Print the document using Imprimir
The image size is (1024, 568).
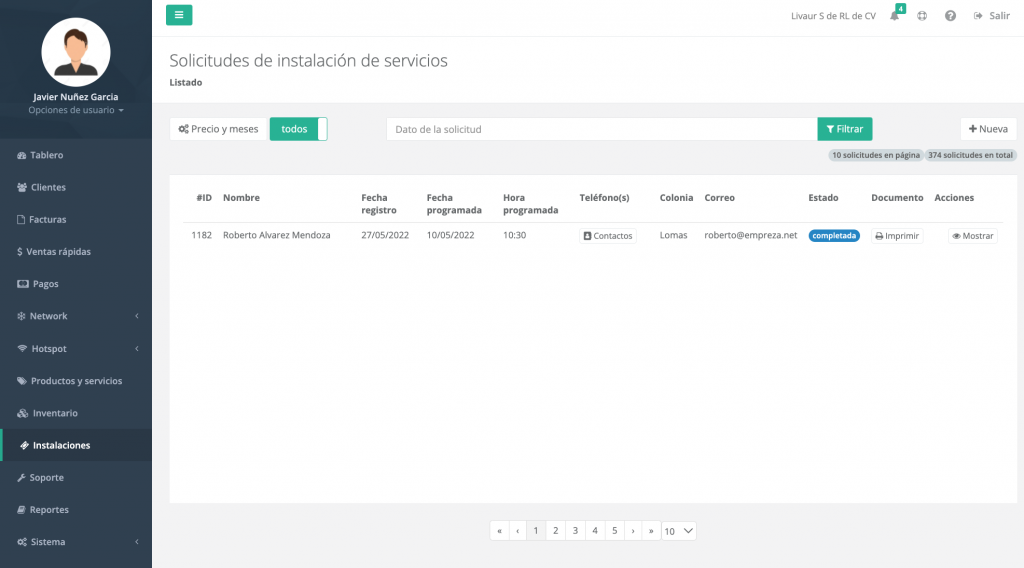click(897, 236)
